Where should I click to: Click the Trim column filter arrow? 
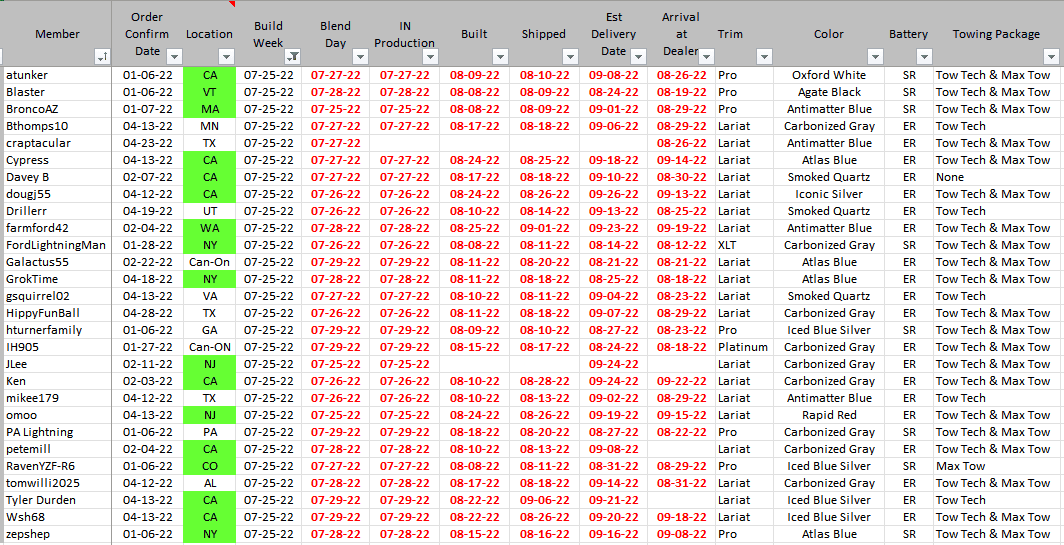(764, 57)
